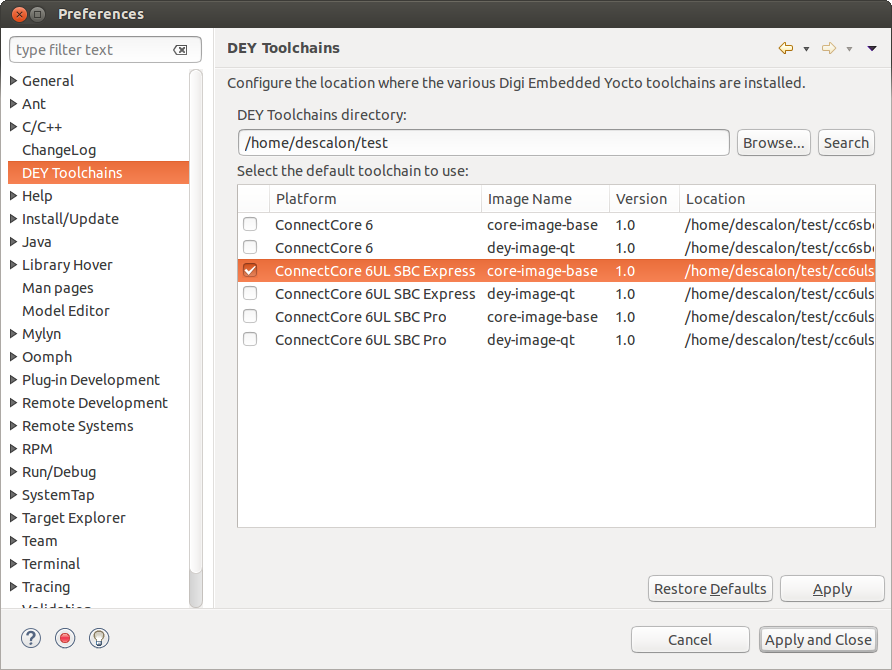Check the ConnectCore 6 core-image-base toolchain
This screenshot has width=892, height=670.
[x=250, y=225]
